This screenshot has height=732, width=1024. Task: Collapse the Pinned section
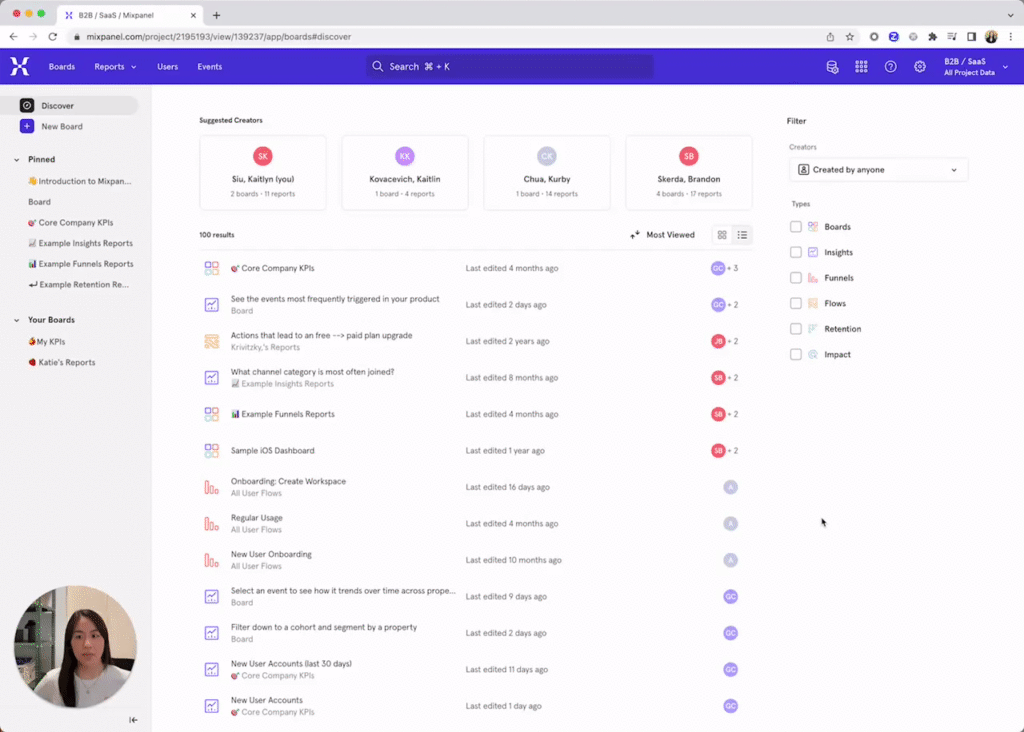pyautogui.click(x=17, y=159)
